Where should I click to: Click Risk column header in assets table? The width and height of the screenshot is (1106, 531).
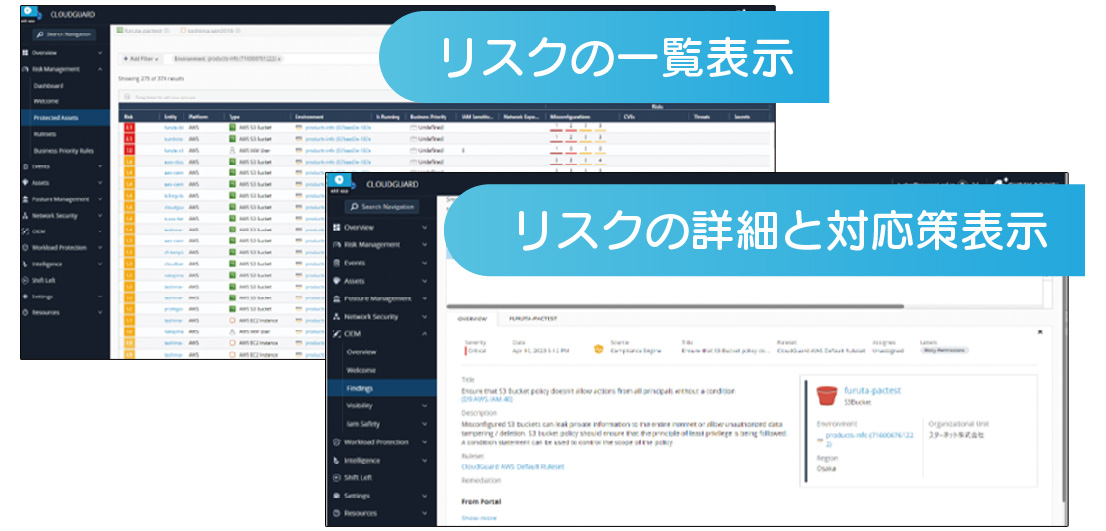(128, 116)
